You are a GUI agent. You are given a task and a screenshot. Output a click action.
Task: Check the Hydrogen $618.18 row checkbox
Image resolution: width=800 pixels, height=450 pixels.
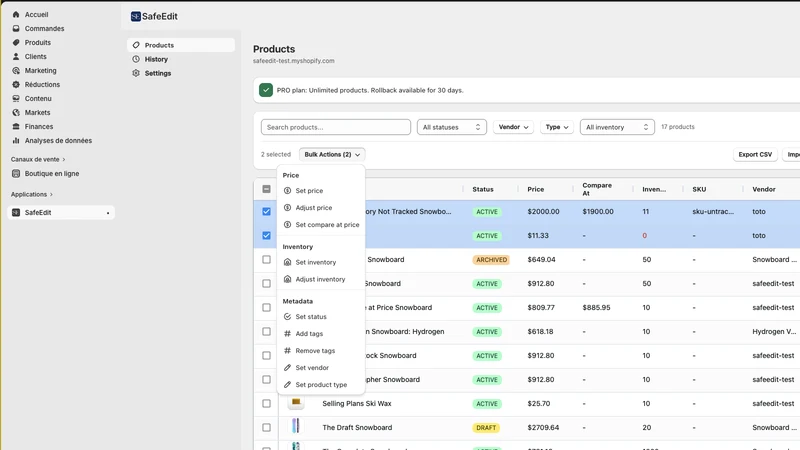point(266,331)
